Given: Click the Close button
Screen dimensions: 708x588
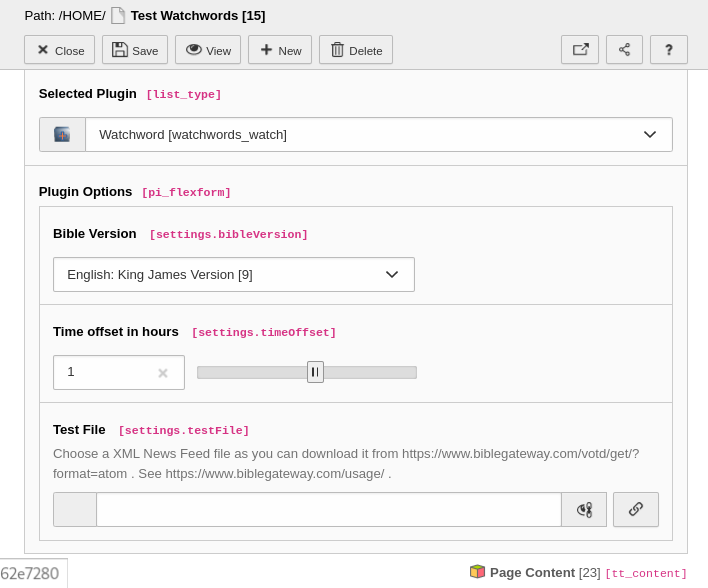Looking at the screenshot, I should [60, 50].
